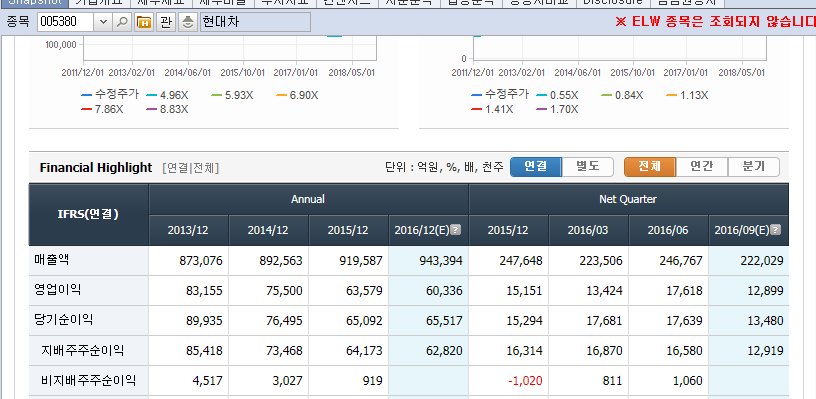Click the 2014/12 column header
The width and height of the screenshot is (816, 399).
[x=269, y=230]
